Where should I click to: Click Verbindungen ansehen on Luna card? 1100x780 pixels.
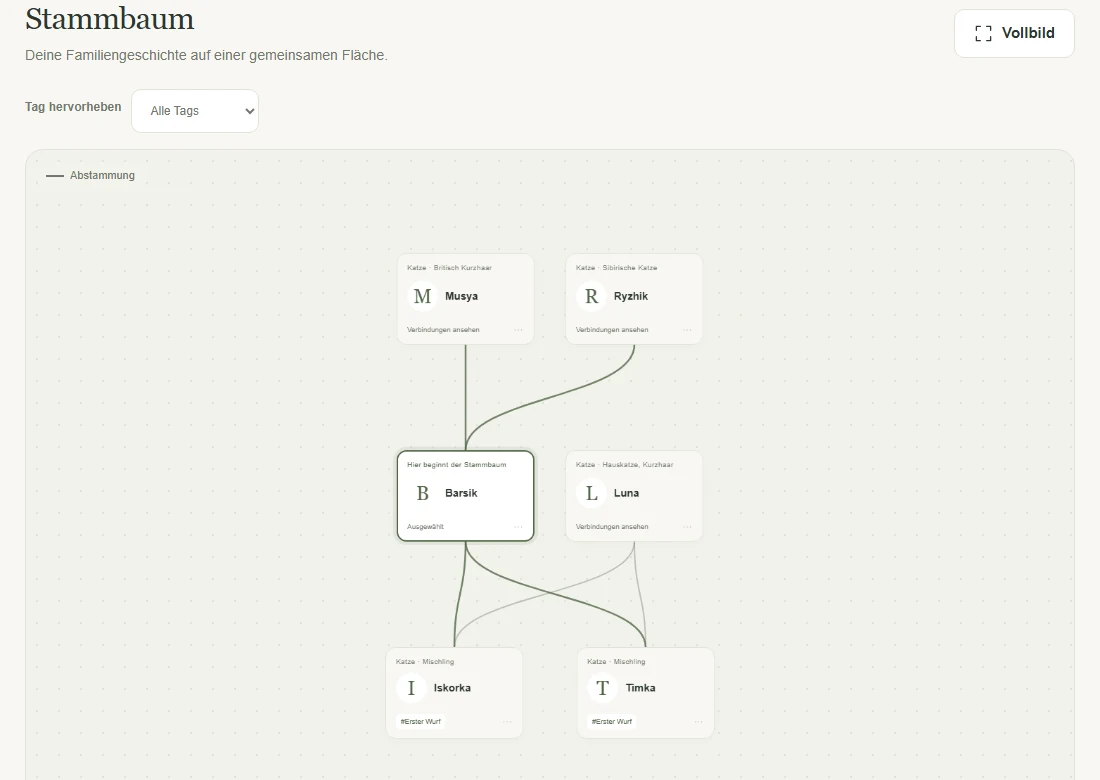coord(612,527)
